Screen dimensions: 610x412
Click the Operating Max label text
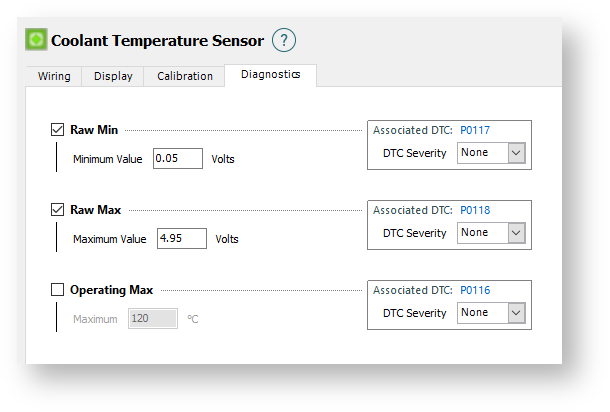coord(111,290)
